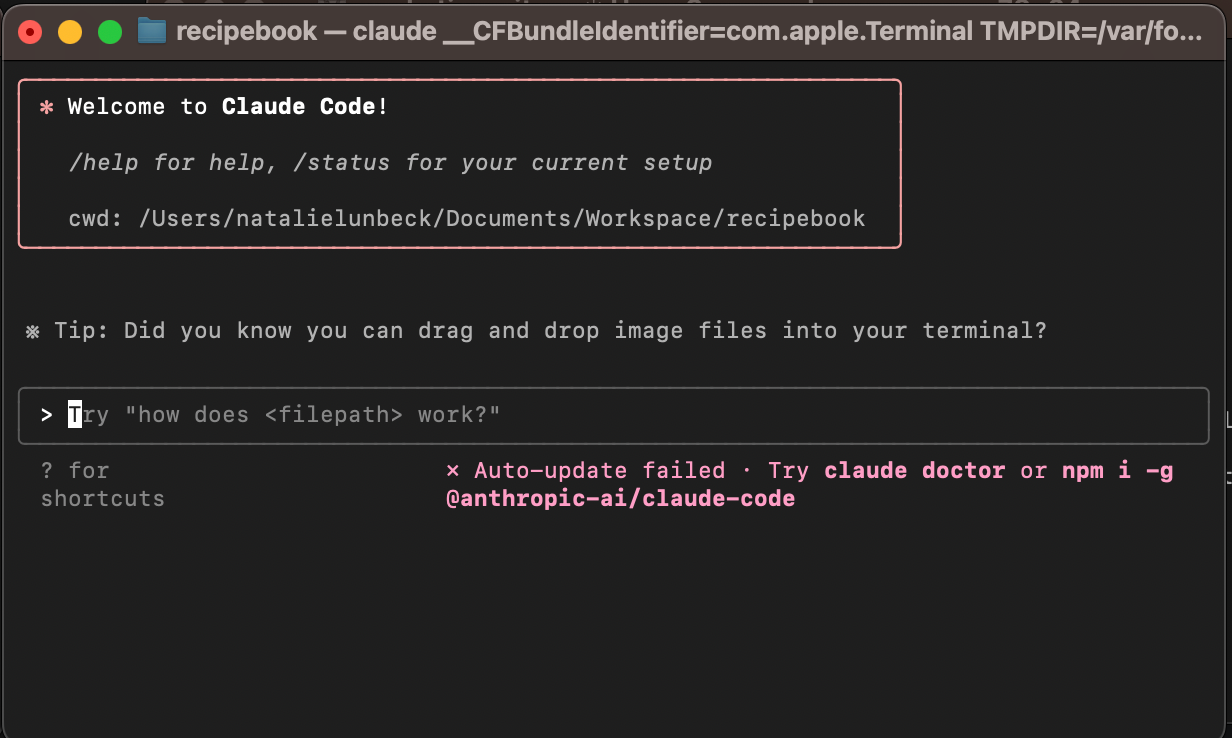Viewport: 1232px width, 738px height.
Task: Zoom the window with the green button
Action: (x=110, y=32)
